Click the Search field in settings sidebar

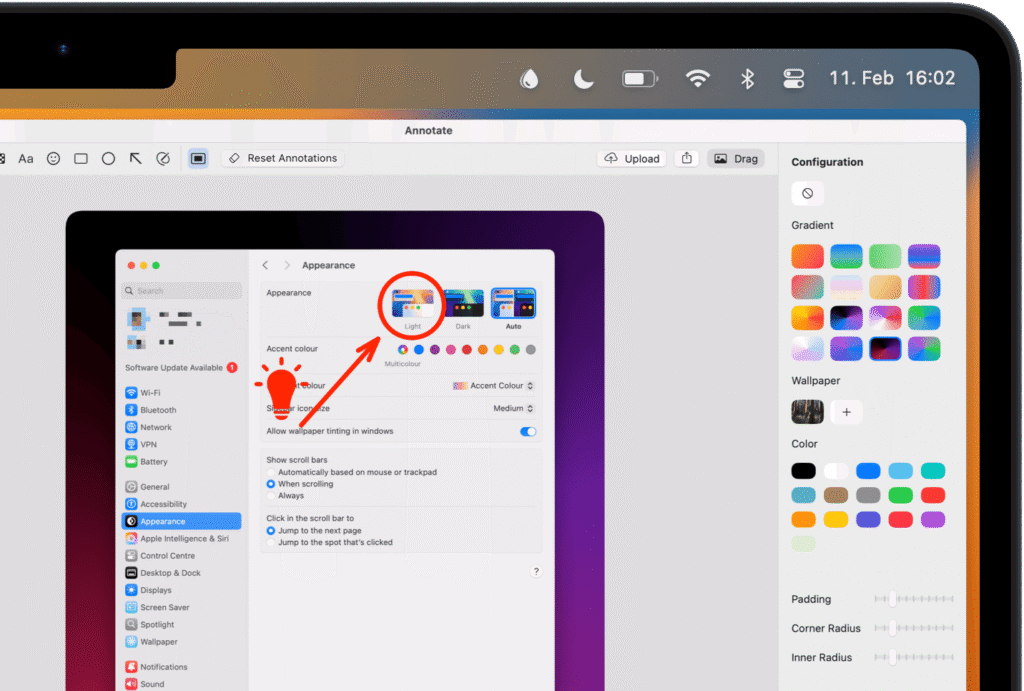point(182,291)
